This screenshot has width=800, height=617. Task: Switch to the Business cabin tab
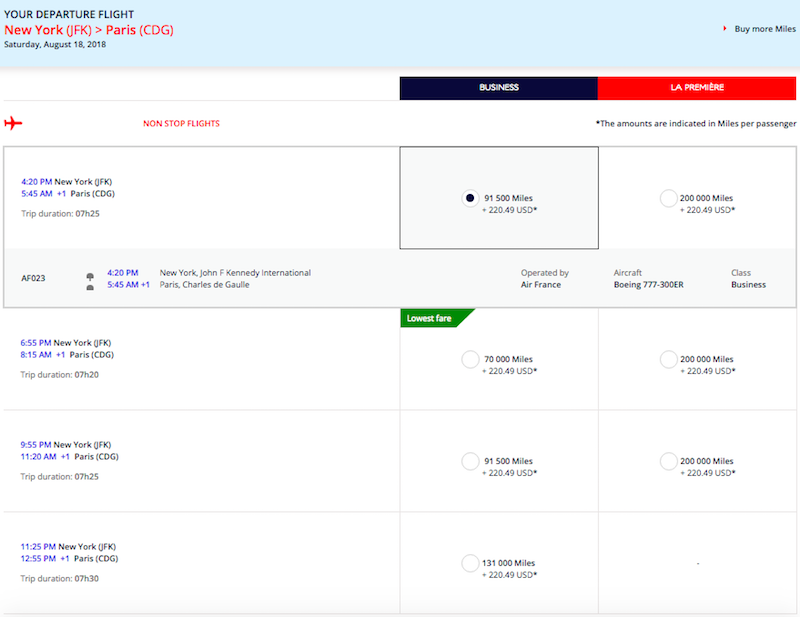[x=498, y=88]
